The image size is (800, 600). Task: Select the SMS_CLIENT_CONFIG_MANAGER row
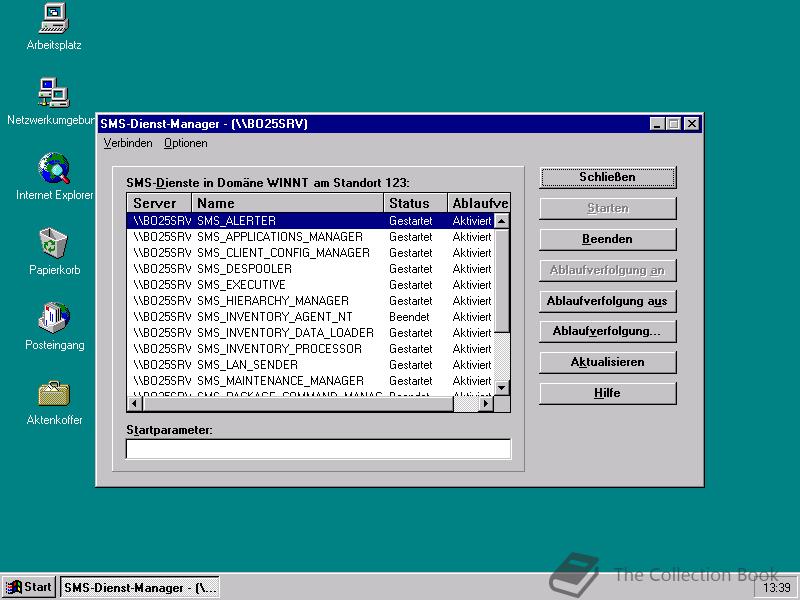(x=310, y=253)
